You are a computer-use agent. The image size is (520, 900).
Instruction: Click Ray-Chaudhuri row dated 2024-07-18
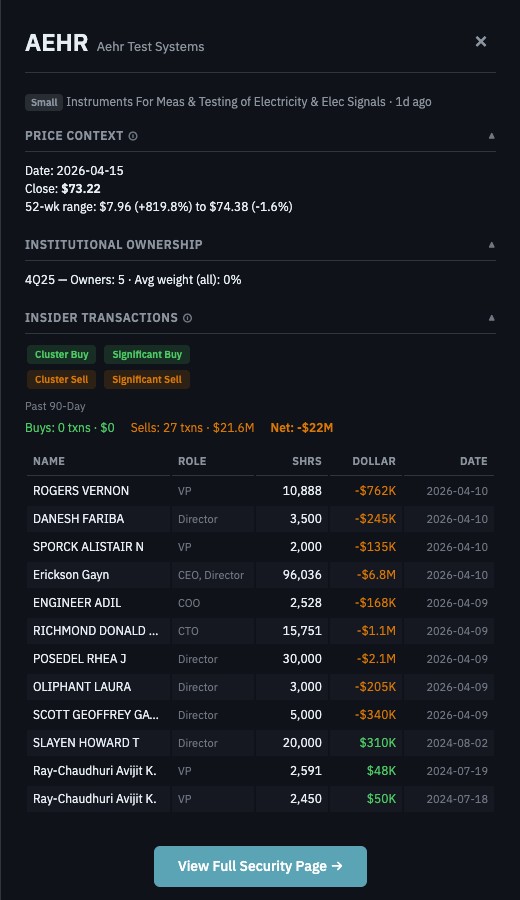[x=260, y=799]
